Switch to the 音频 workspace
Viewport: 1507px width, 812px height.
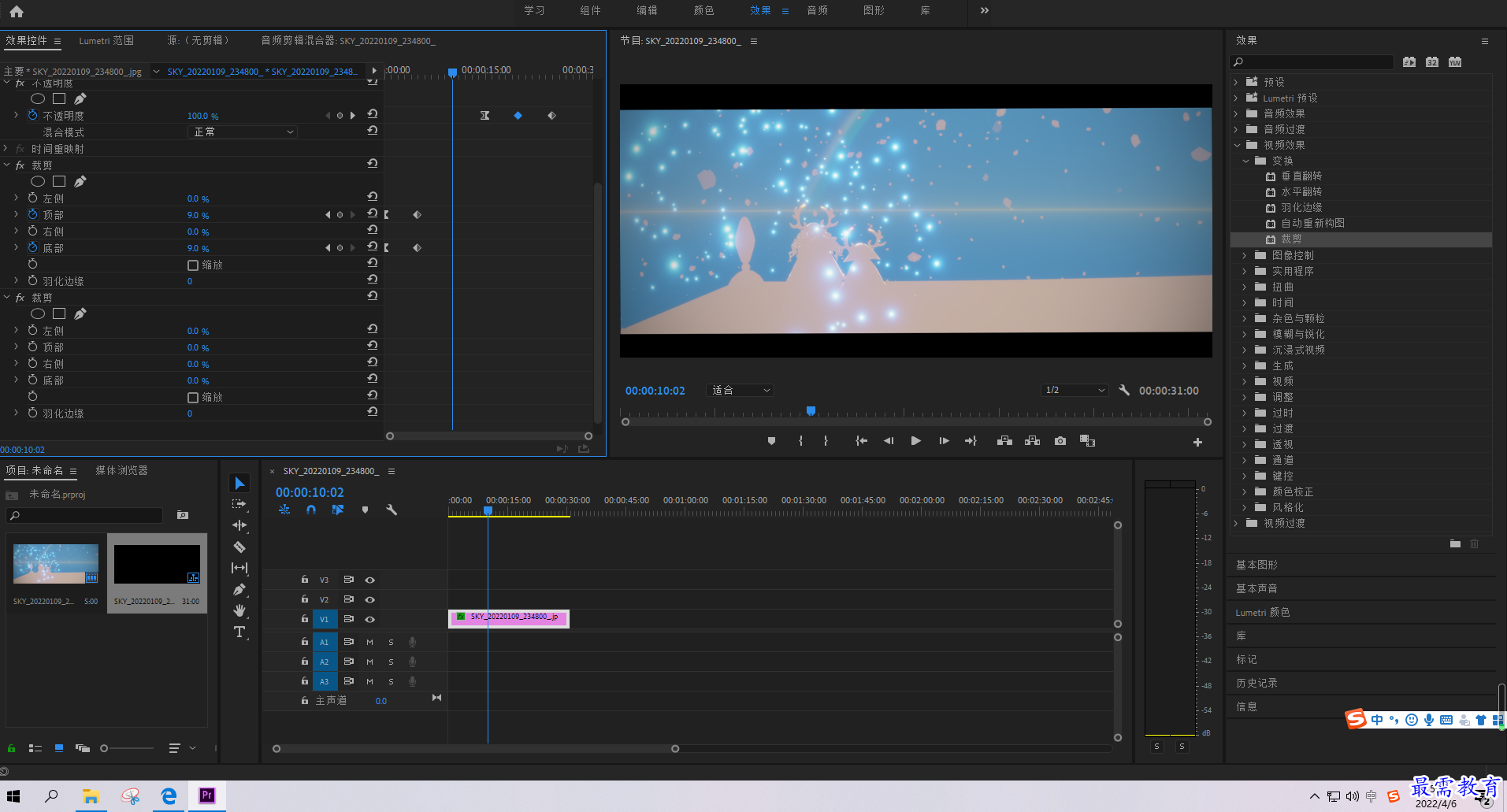(817, 10)
